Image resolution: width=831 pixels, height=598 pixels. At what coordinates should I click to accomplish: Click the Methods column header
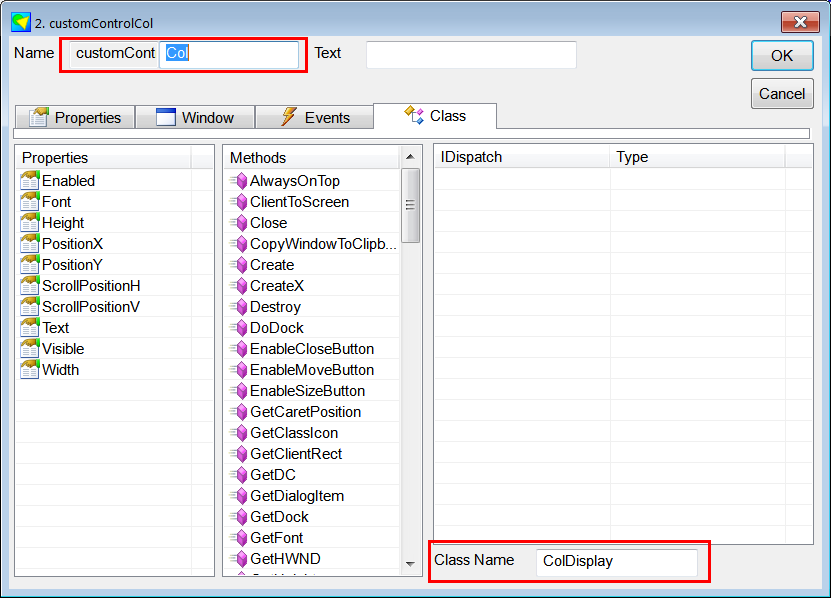pyautogui.click(x=313, y=157)
